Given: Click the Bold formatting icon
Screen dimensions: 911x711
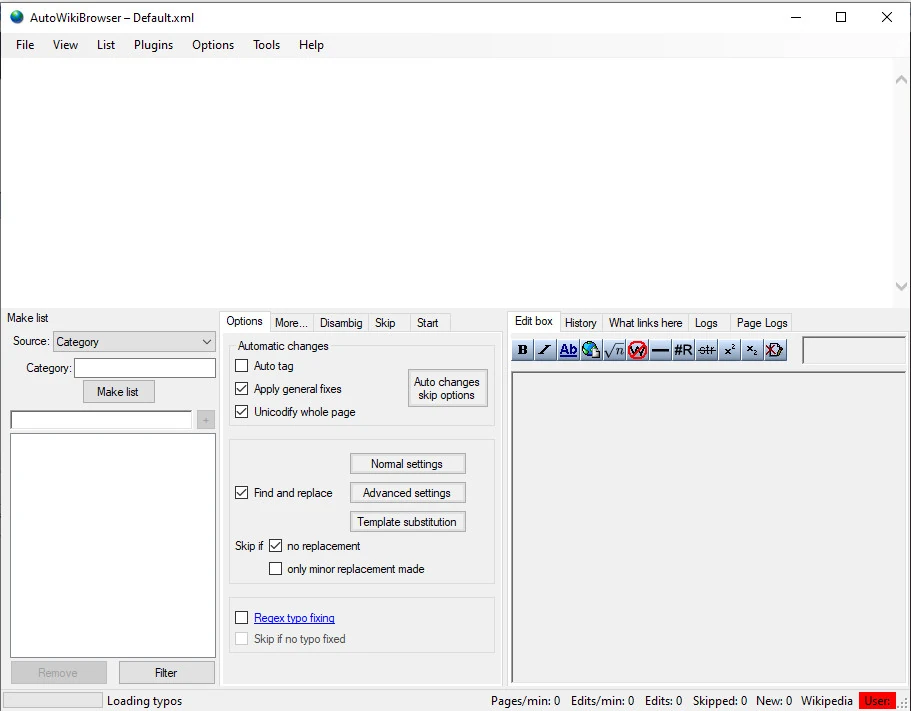Looking at the screenshot, I should 522,350.
